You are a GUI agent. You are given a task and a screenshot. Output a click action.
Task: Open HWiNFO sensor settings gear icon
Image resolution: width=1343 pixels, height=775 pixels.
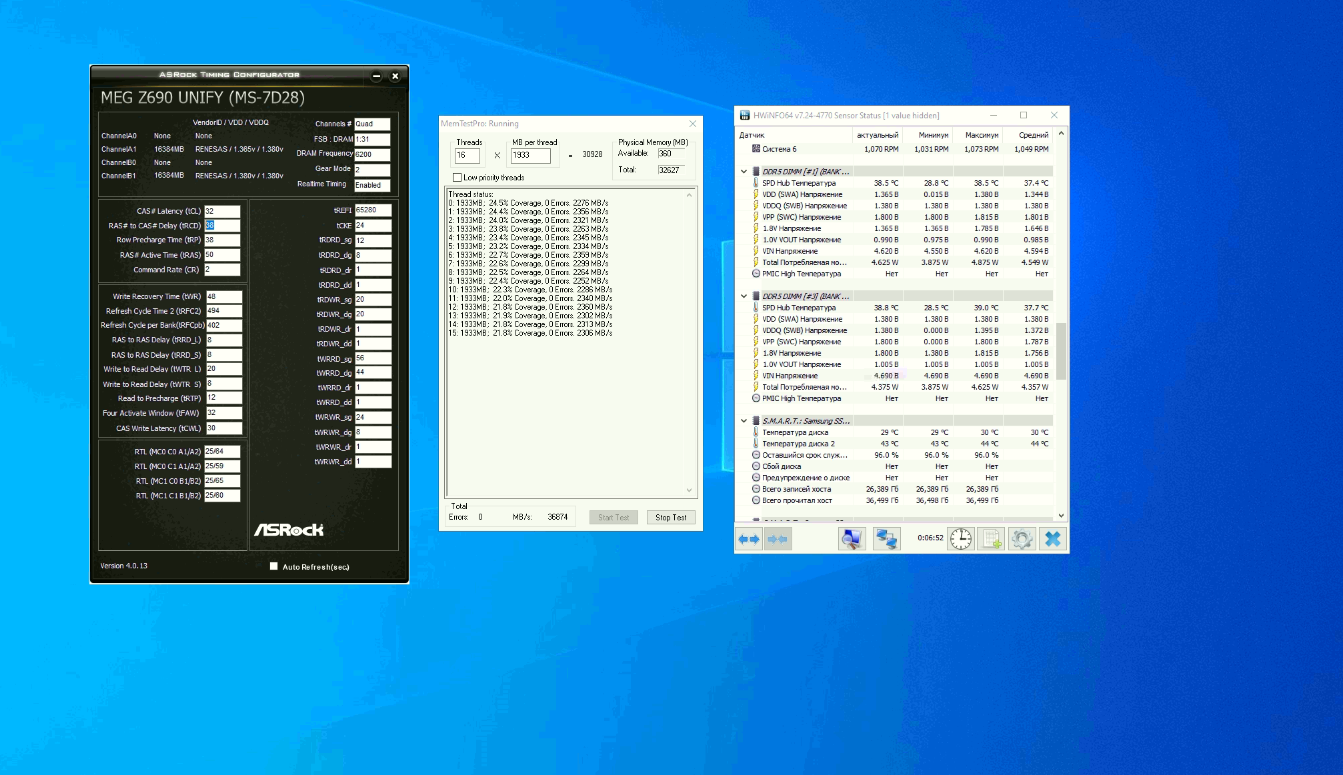(1021, 539)
